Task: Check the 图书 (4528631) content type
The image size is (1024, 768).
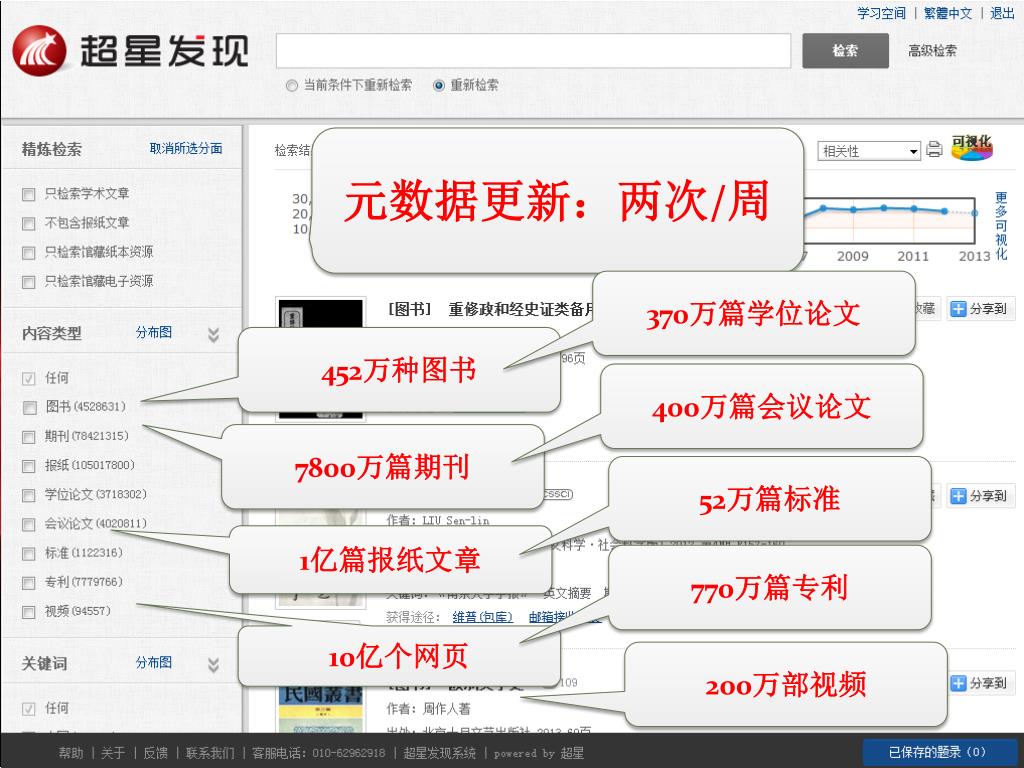Action: tap(29, 408)
